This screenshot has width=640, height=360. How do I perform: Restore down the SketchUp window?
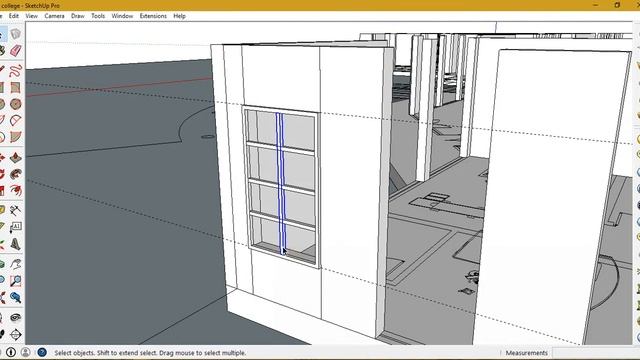point(617,5)
